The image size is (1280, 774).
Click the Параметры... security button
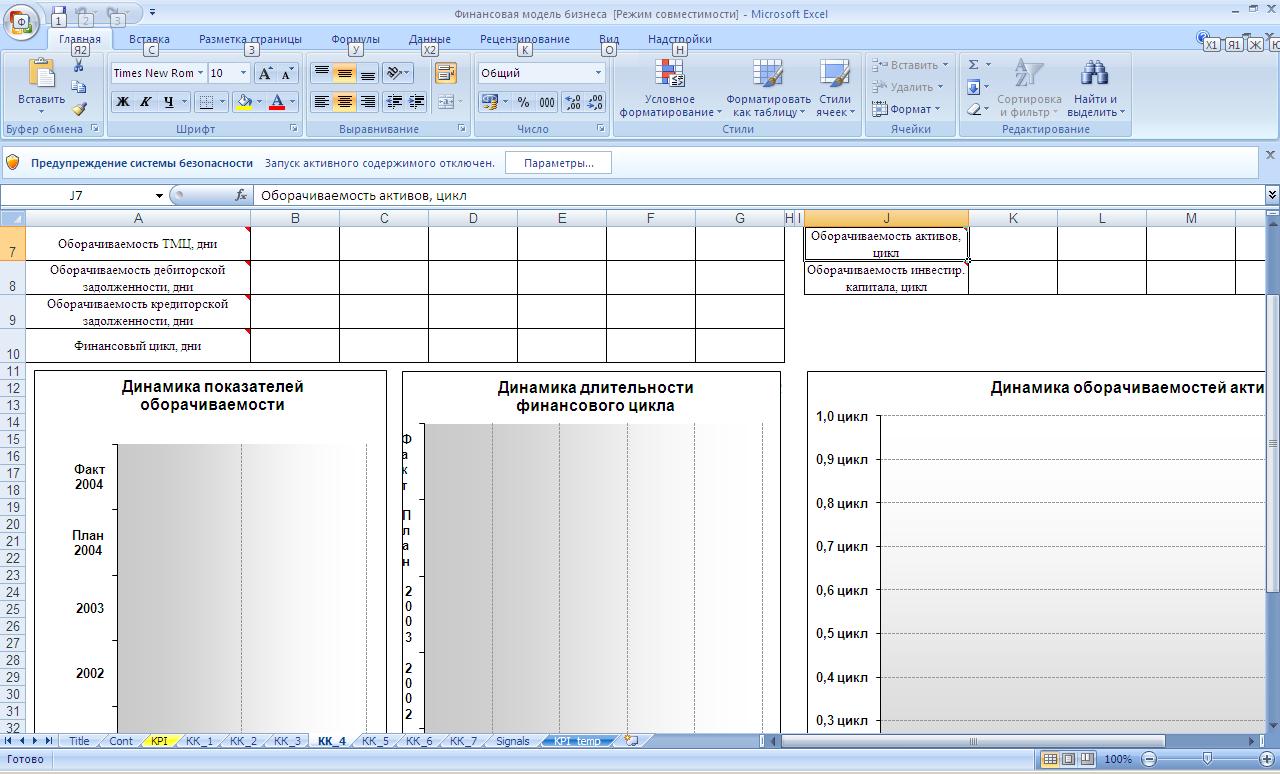click(558, 163)
